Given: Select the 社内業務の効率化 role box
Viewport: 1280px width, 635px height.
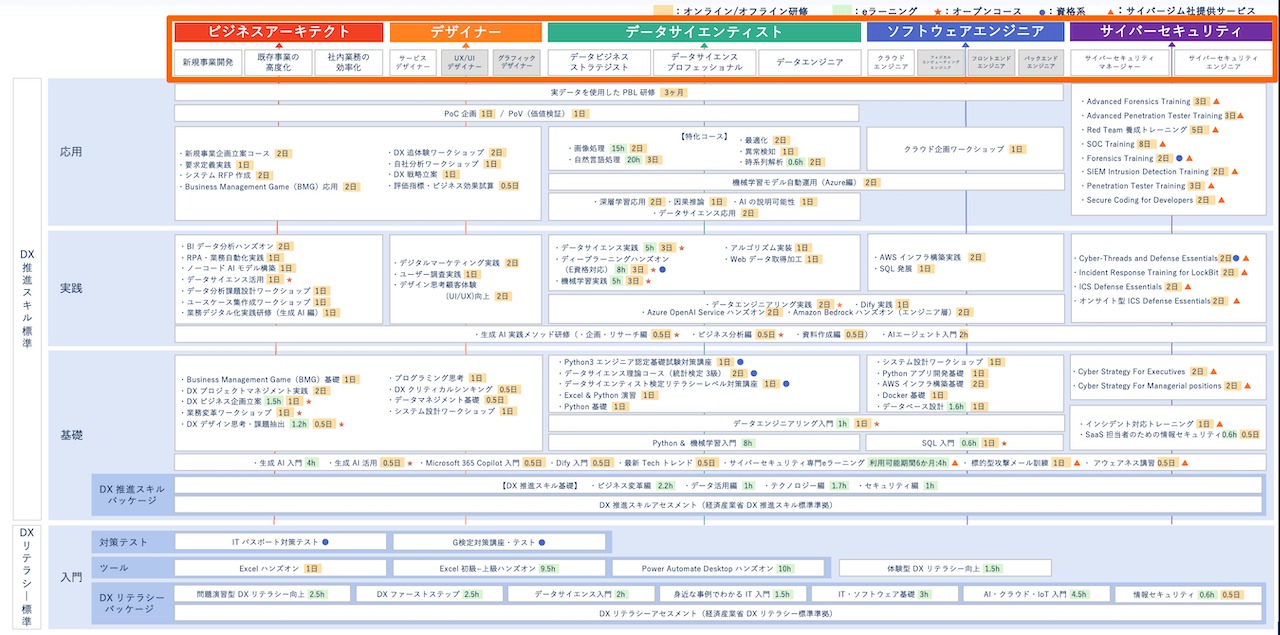Looking at the screenshot, I should point(348,63).
